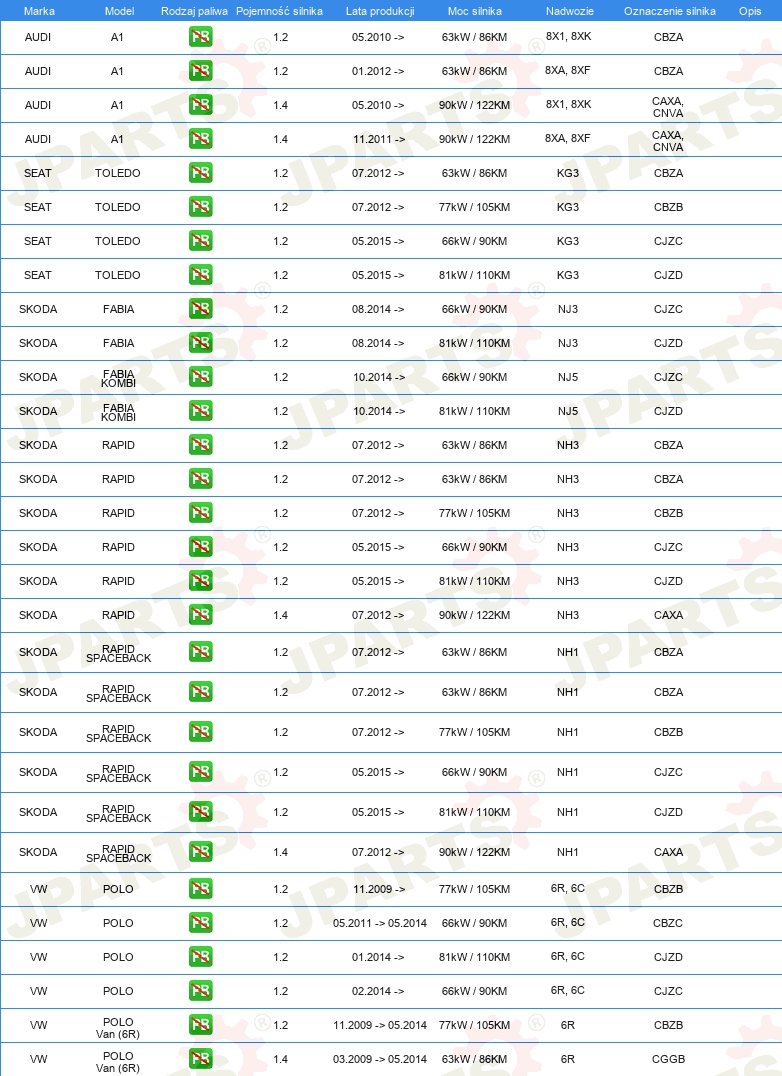Click TOLEDO in the 77kW / 105KM Seat row
Image resolution: width=782 pixels, height=1076 pixels.
[118, 207]
